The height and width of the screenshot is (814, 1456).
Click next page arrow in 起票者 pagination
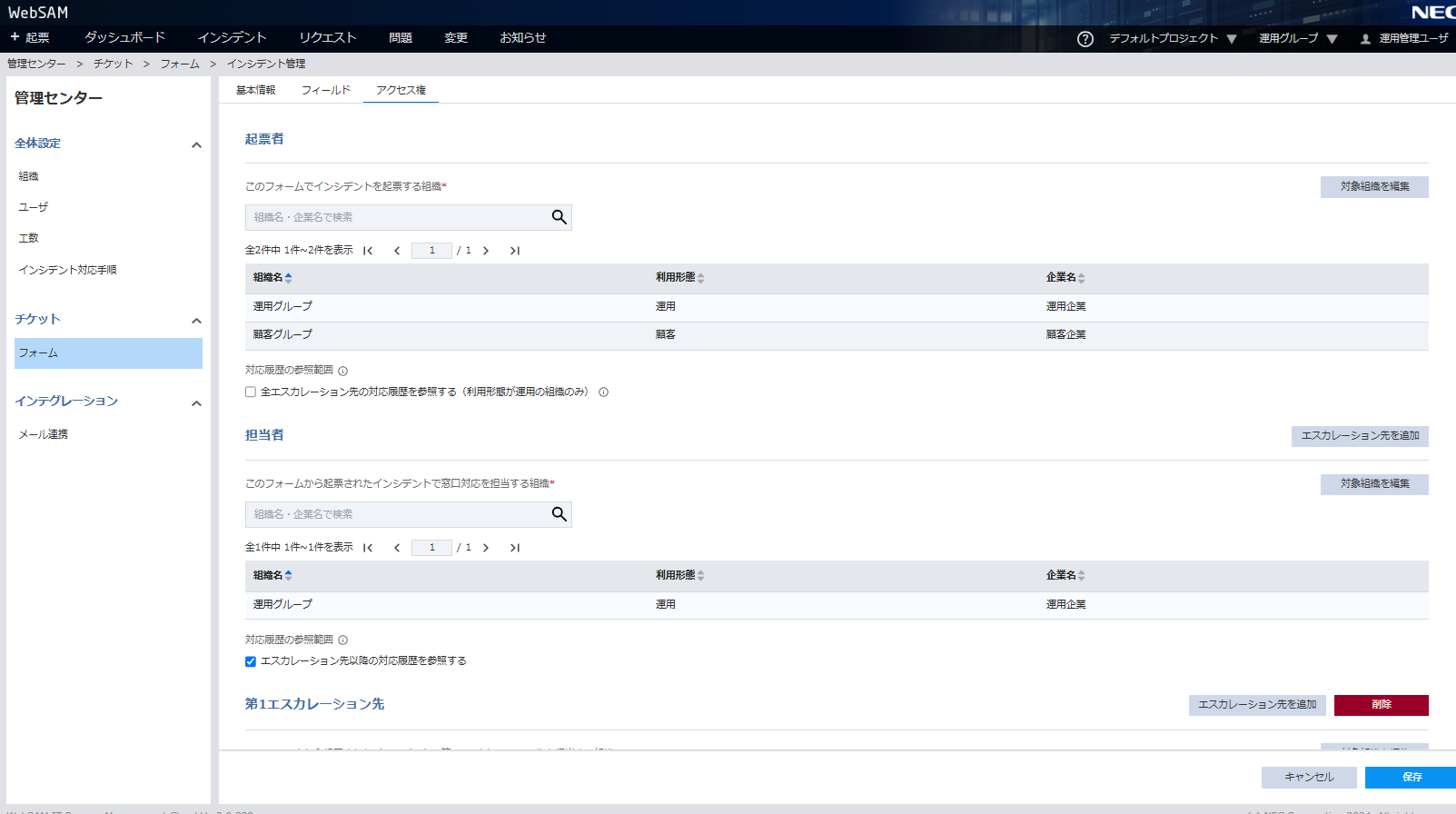tap(486, 251)
